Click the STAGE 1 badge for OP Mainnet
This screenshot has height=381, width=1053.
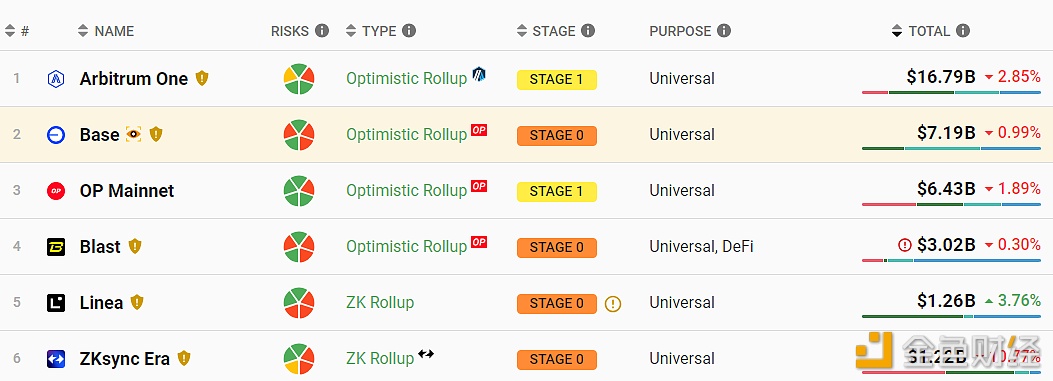(557, 192)
